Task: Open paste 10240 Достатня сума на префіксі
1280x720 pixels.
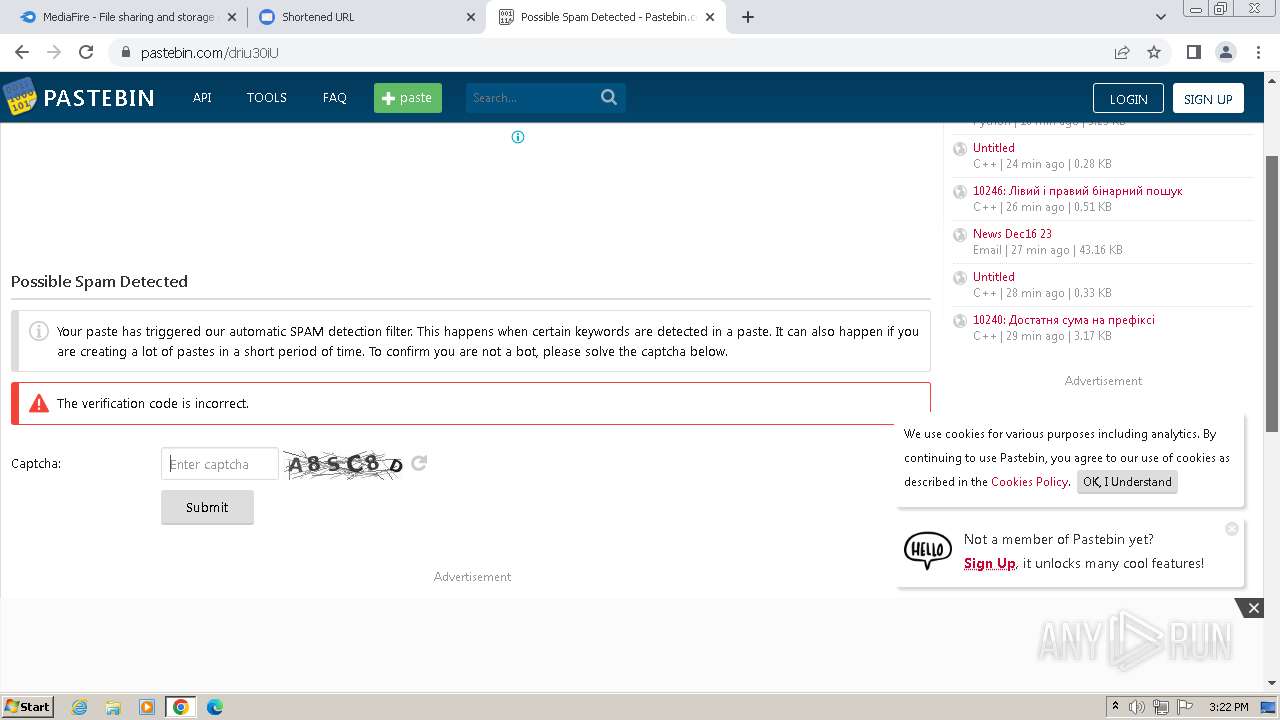Action: [x=1064, y=320]
